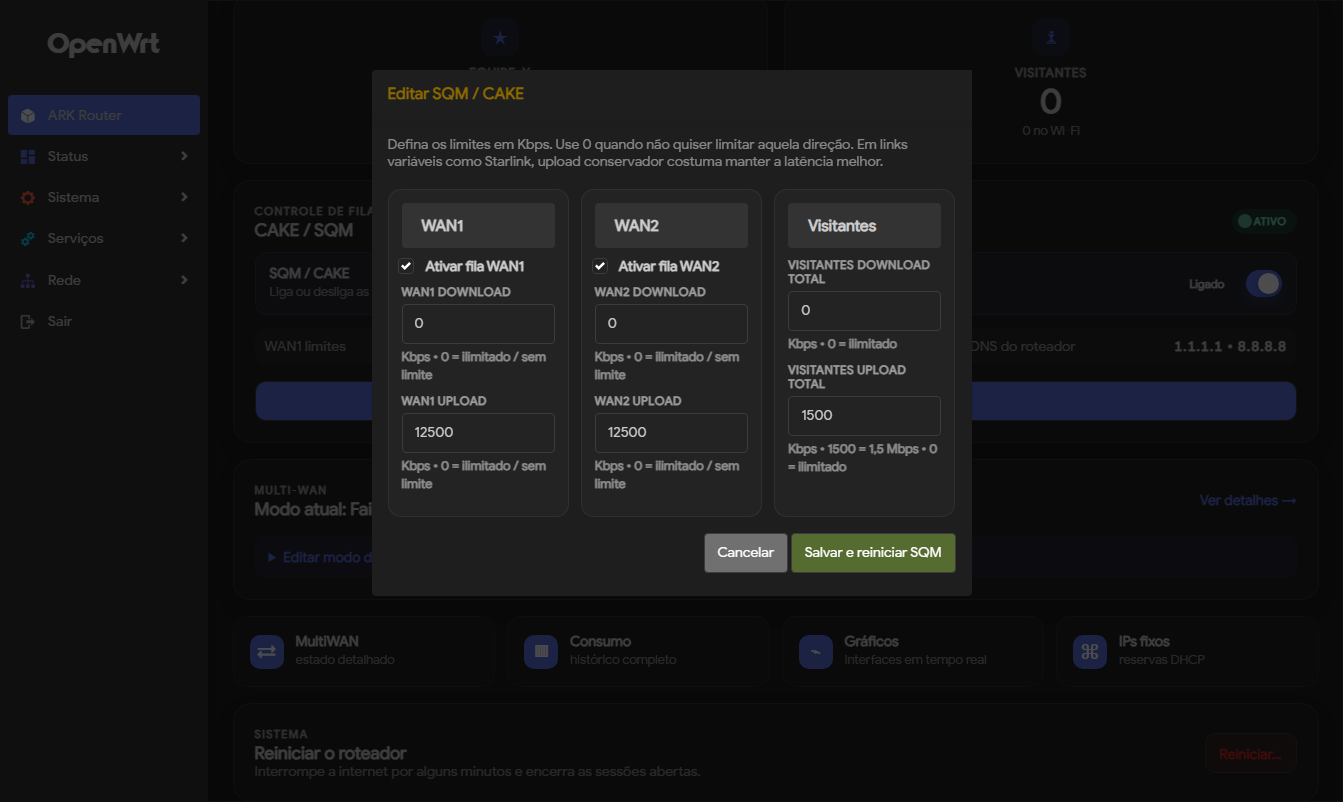Open the Consumo history icon
1343x802 pixels.
[541, 651]
